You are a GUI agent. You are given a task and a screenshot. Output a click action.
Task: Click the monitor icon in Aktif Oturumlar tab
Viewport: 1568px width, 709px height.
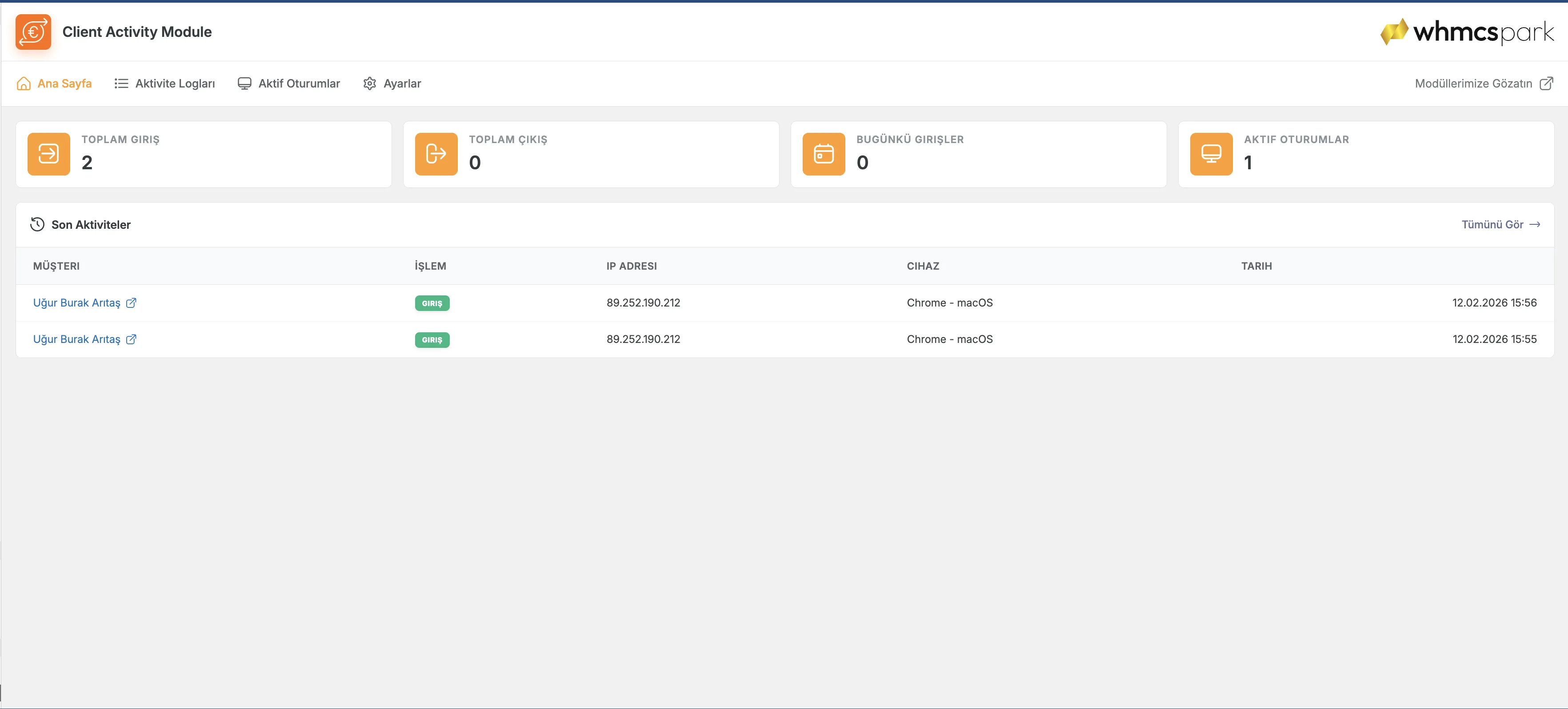coord(244,84)
